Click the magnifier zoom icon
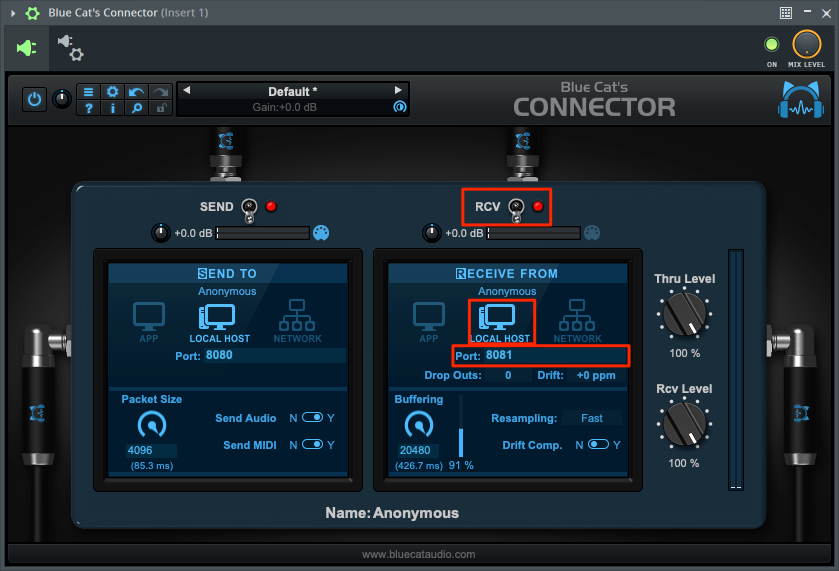 pos(136,108)
